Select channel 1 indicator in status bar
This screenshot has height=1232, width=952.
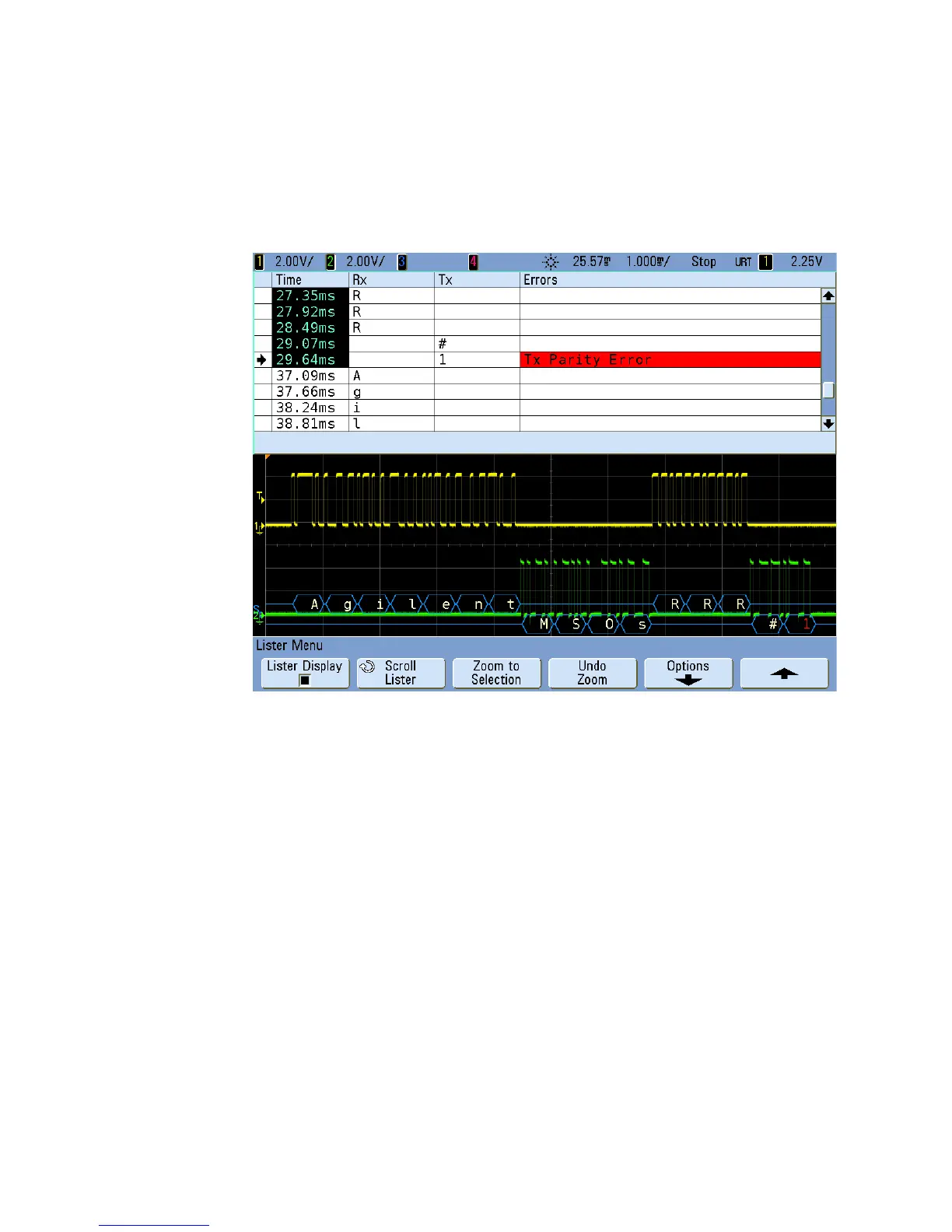tap(259, 262)
